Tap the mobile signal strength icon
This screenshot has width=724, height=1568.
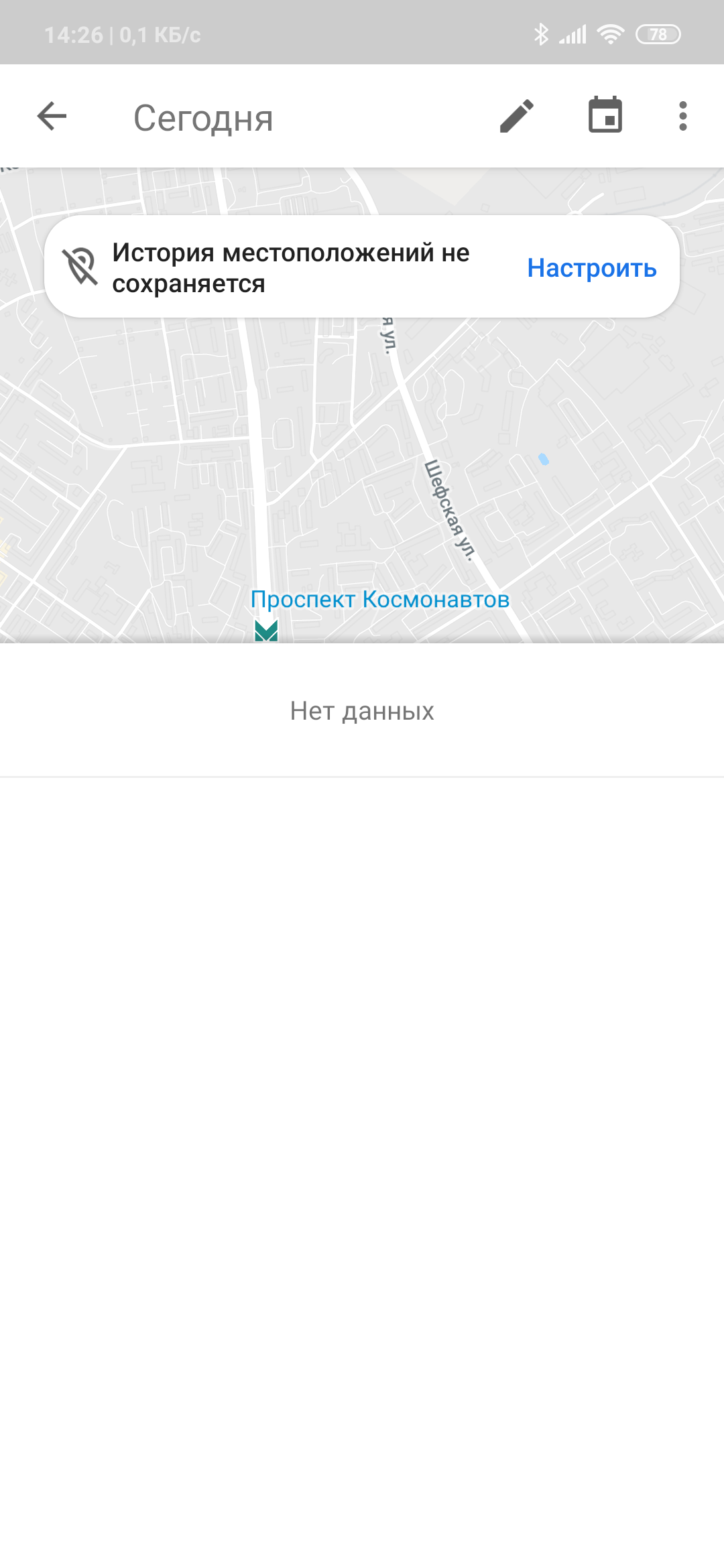pos(573,34)
